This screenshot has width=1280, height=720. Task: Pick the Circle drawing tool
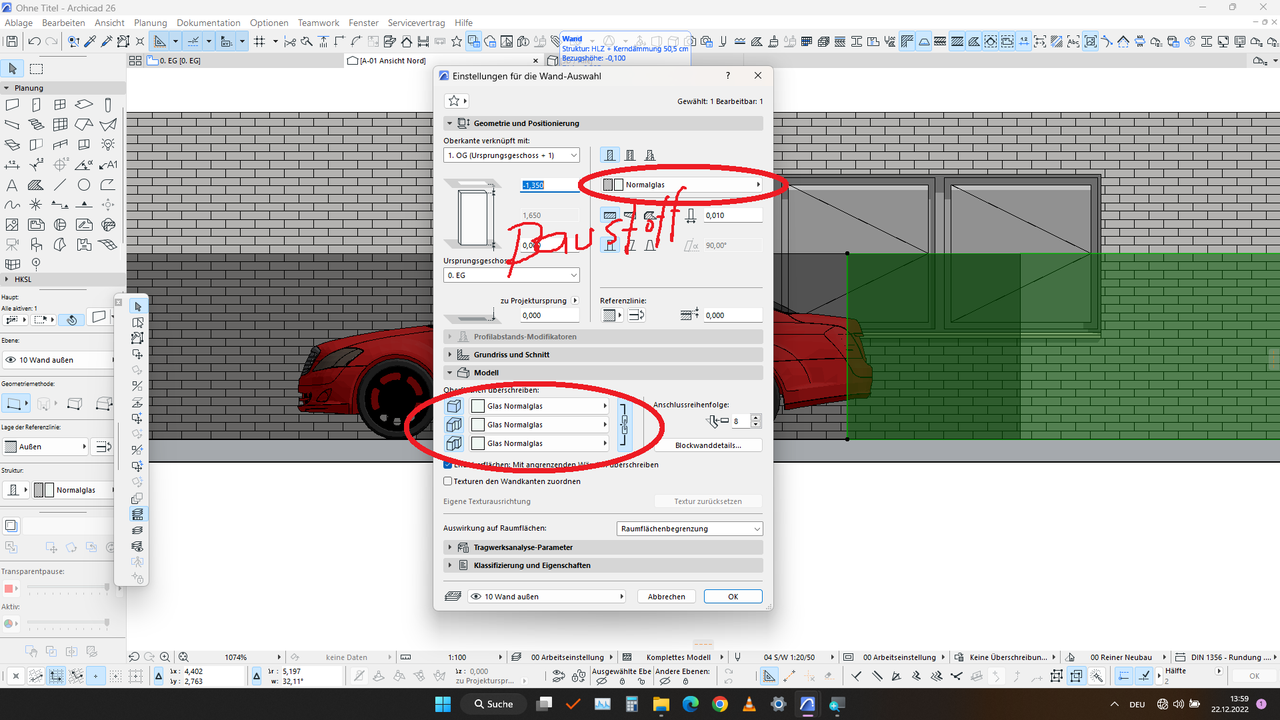coord(83,184)
